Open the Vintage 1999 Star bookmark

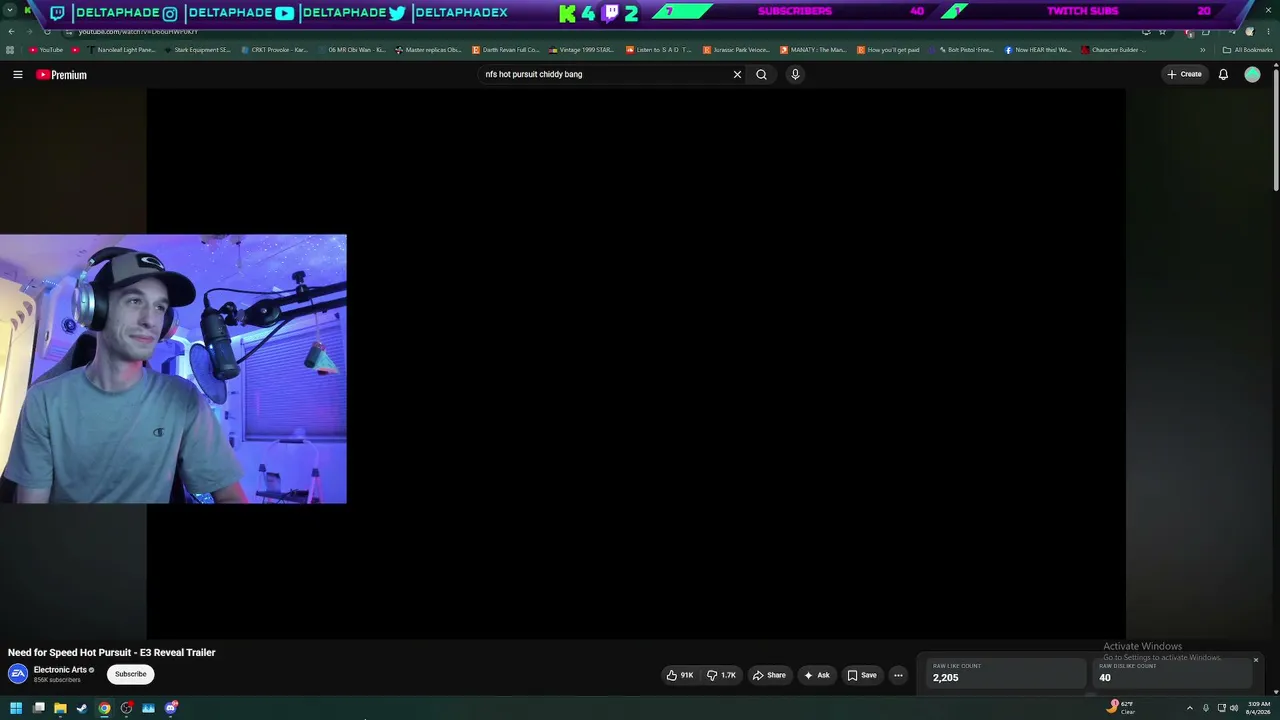point(583,50)
